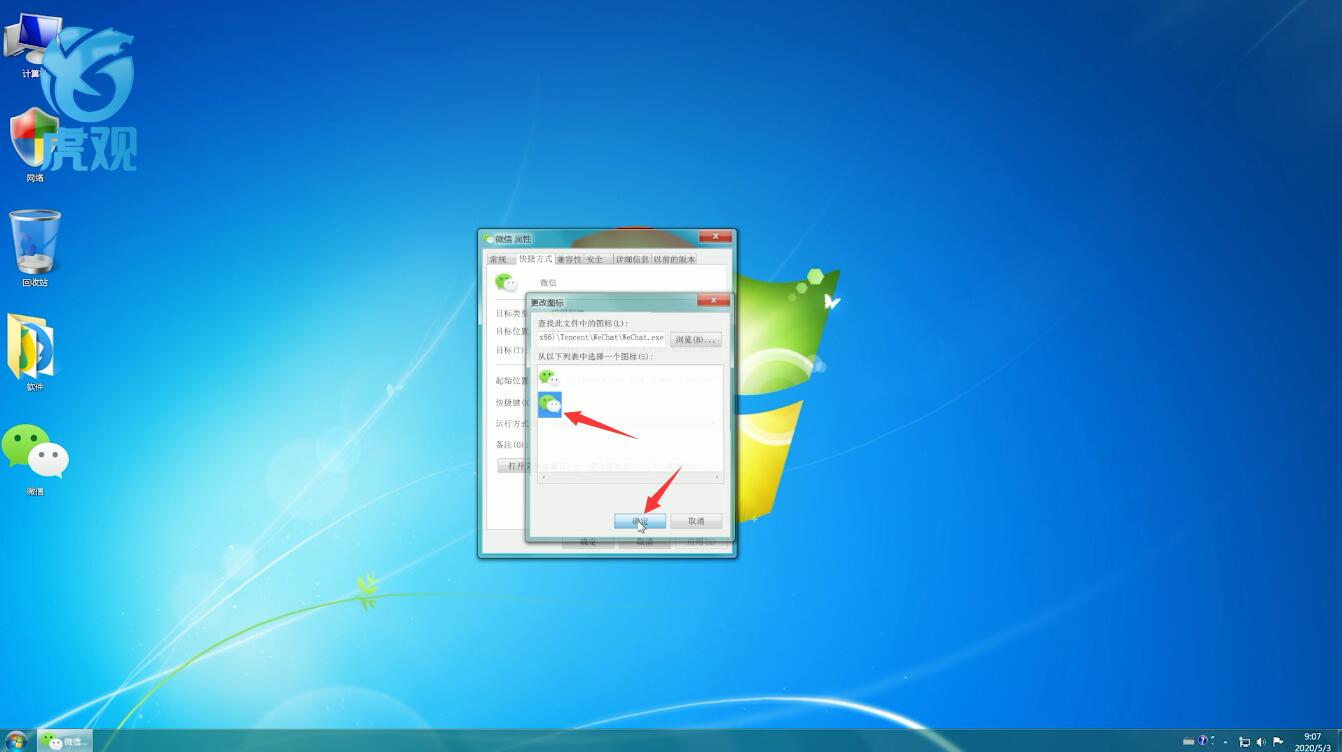Click the icon list's right scroll arrow
This screenshot has width=1342, height=752.
pyautogui.click(x=717, y=477)
